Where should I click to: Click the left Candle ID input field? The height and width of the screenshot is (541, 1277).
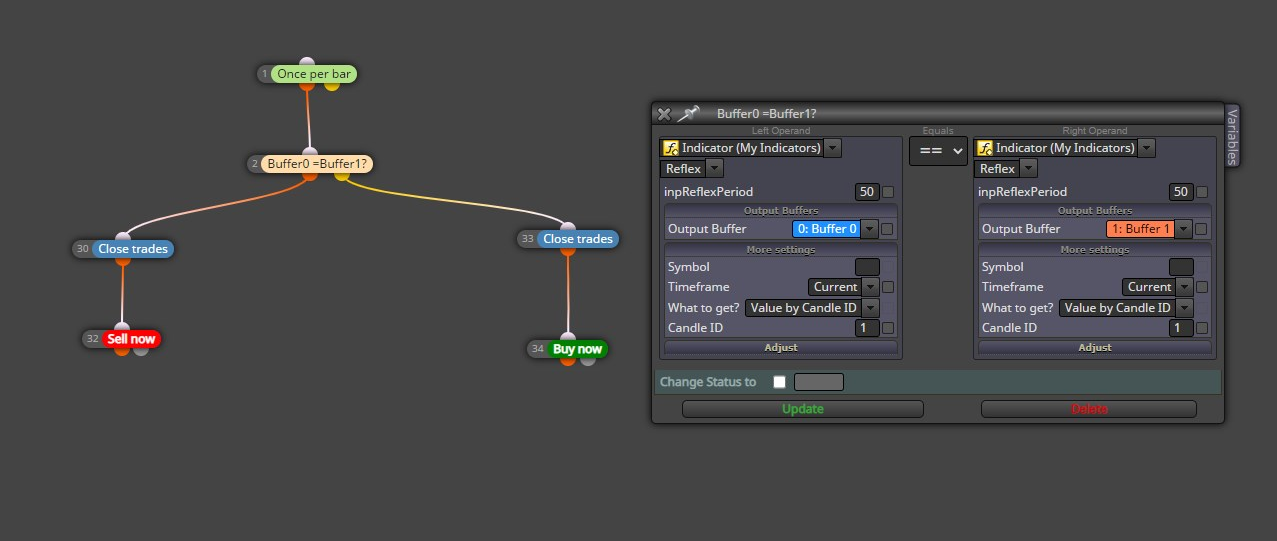(867, 328)
